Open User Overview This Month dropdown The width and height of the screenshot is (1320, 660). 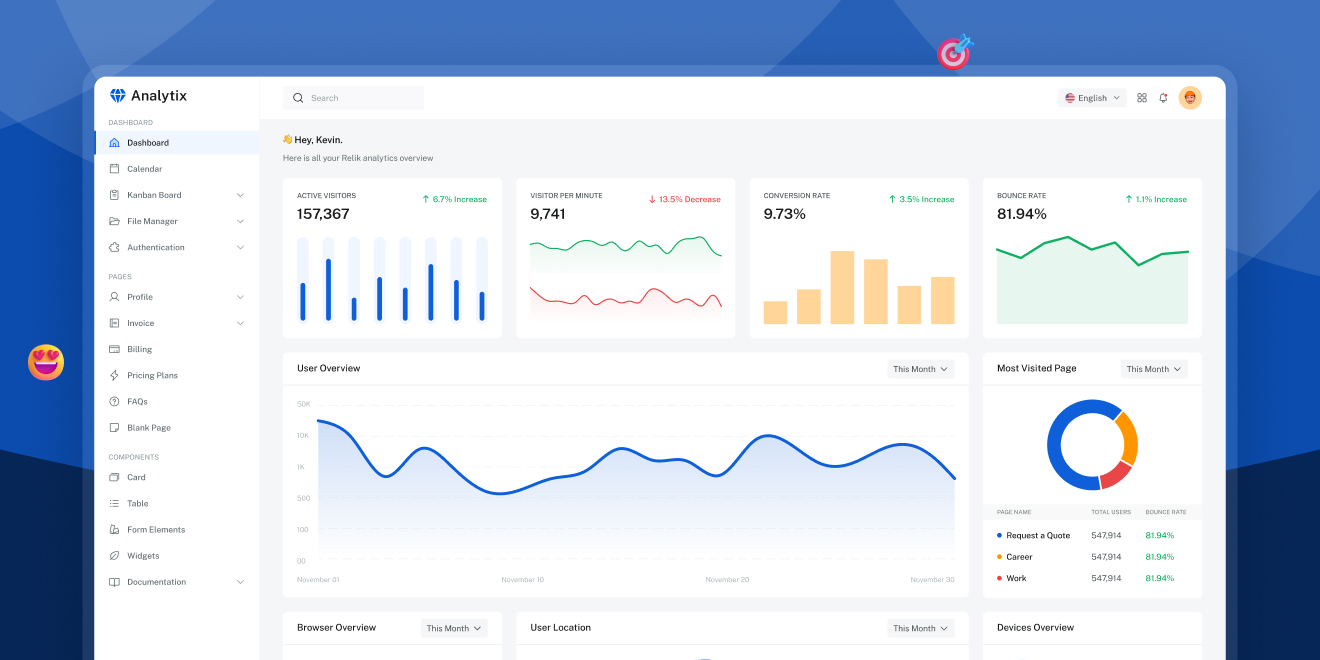coord(921,369)
